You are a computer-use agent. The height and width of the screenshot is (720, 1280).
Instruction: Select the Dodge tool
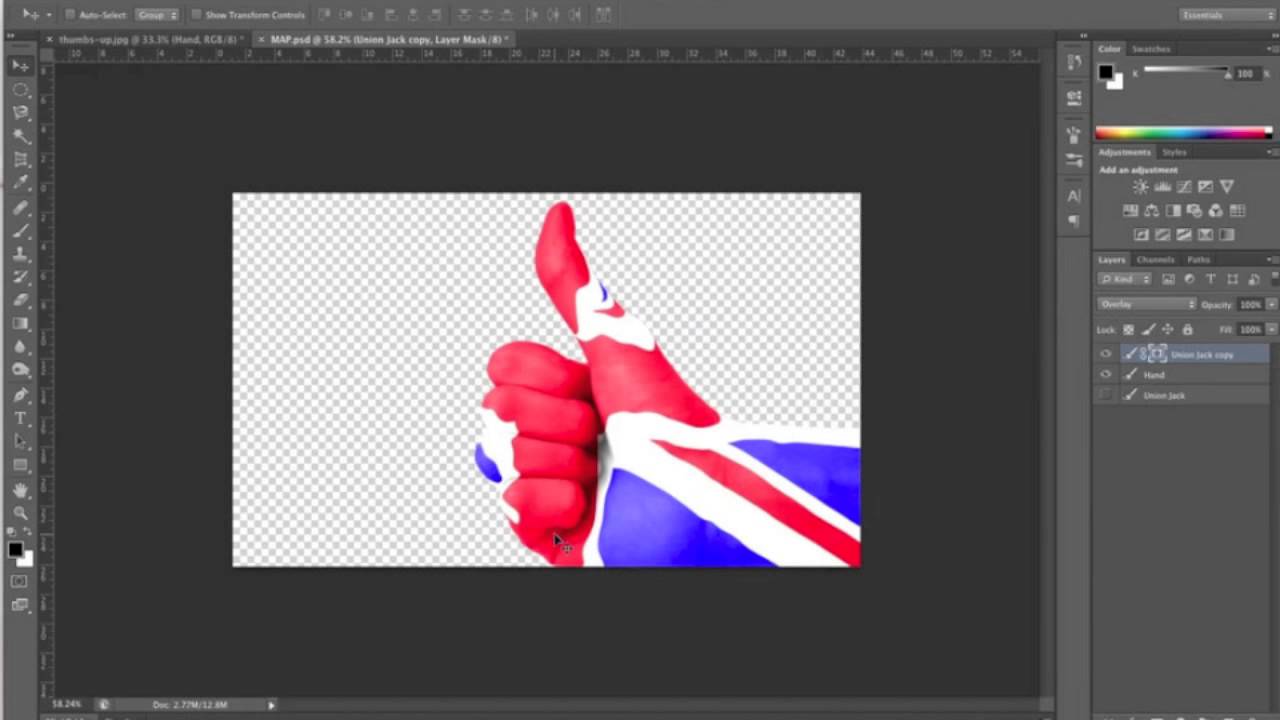(20, 370)
